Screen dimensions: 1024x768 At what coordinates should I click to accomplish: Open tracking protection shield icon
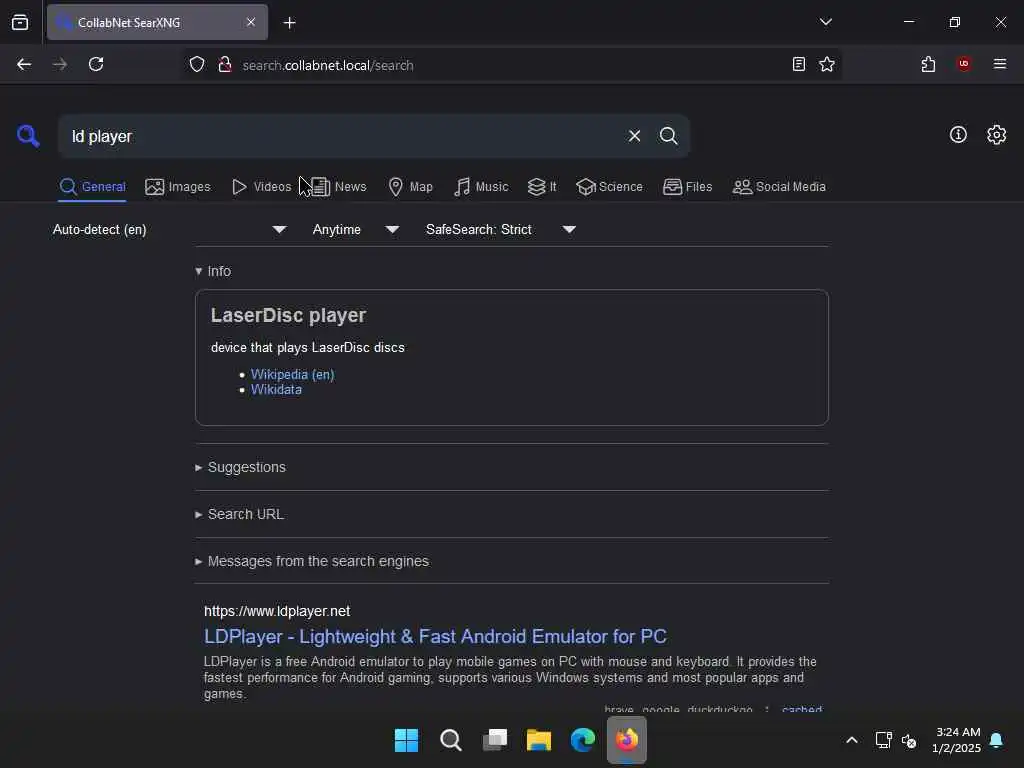197,64
